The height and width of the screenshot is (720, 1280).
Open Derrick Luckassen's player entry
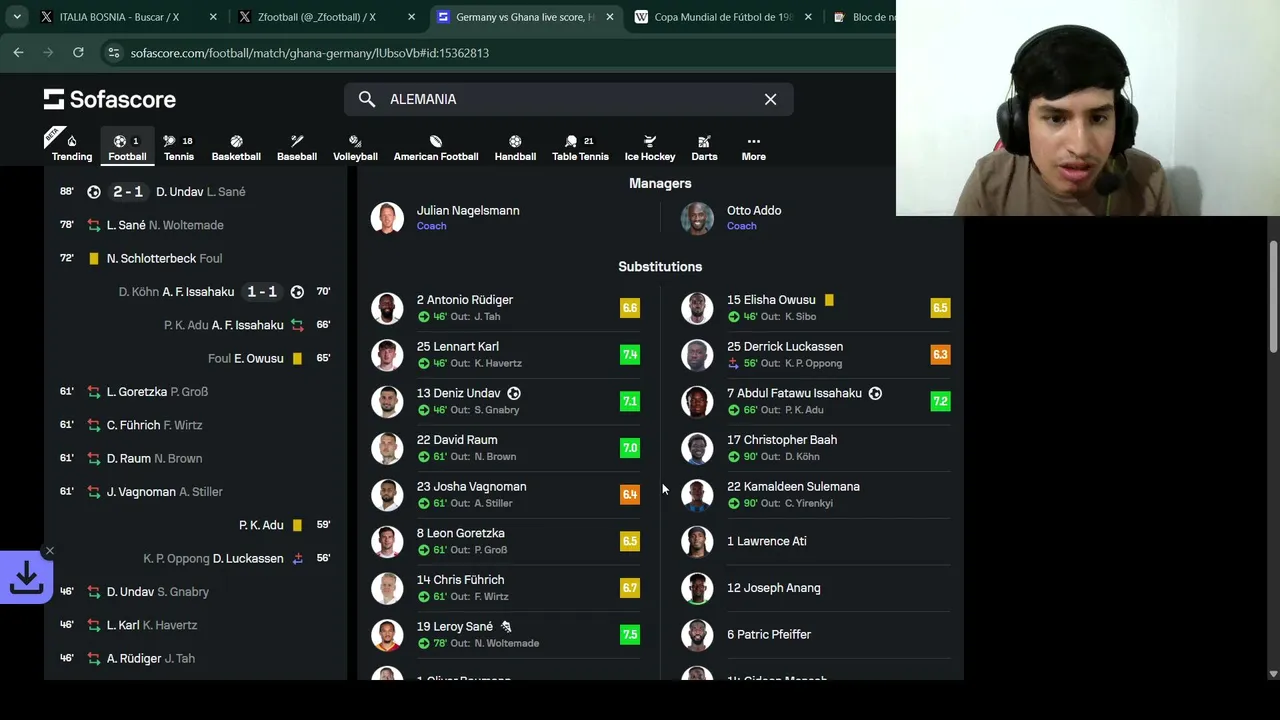click(815, 355)
